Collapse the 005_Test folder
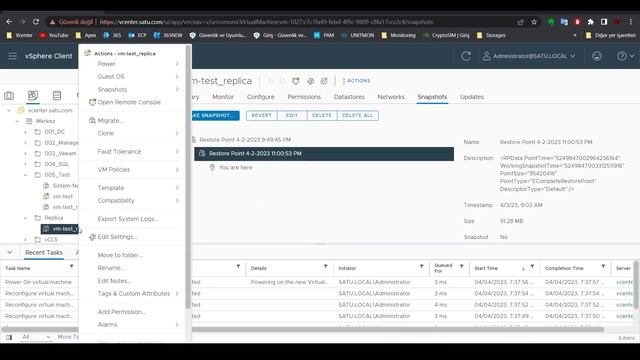 click(x=25, y=175)
